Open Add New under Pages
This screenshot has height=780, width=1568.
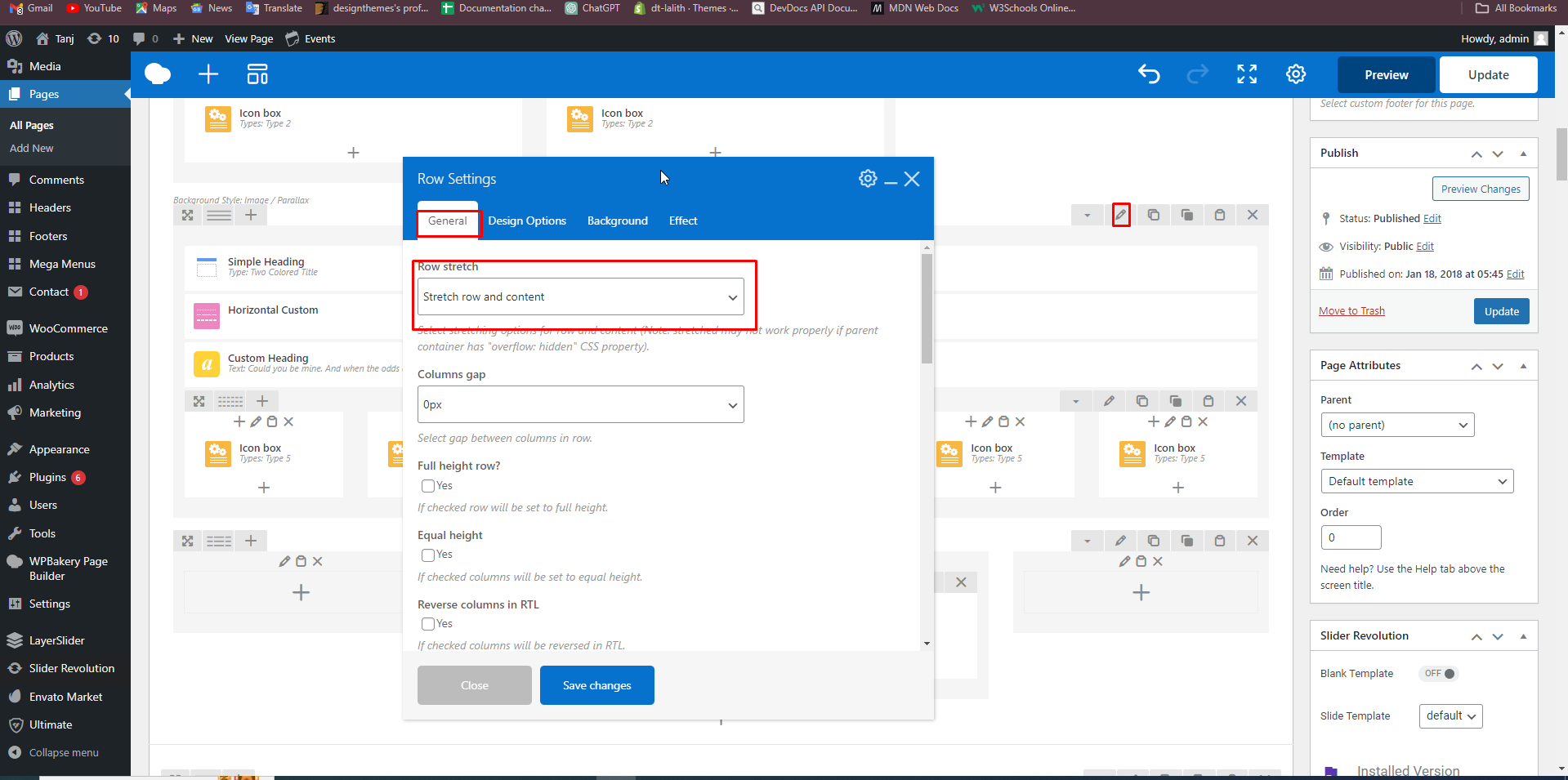(32, 148)
